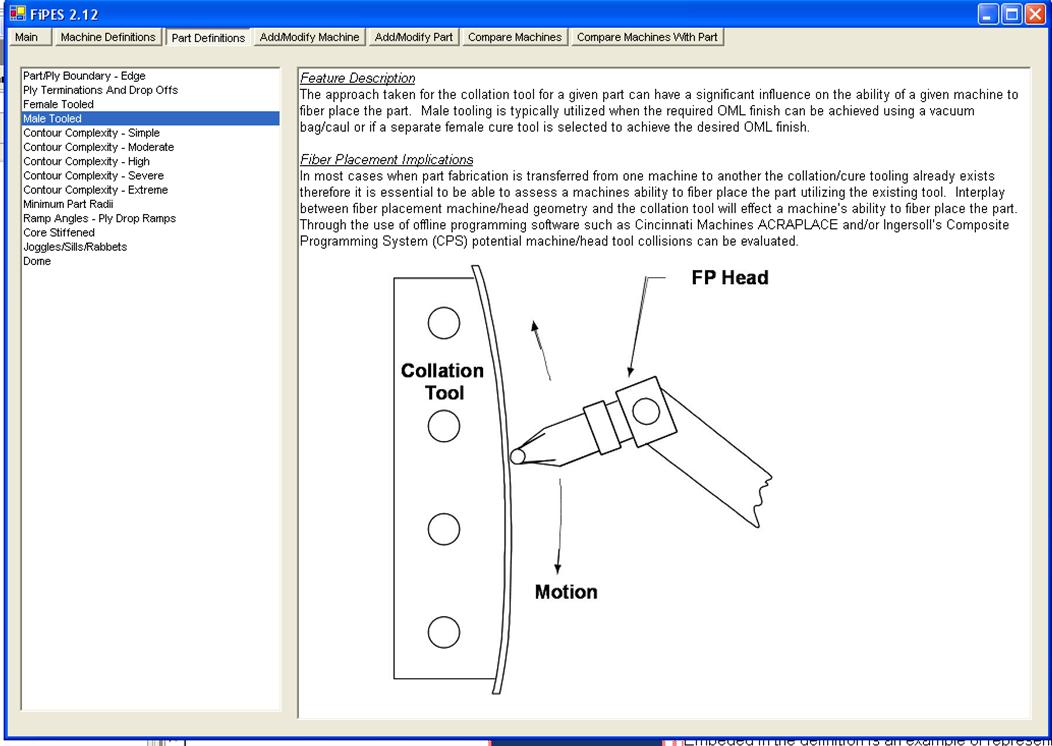This screenshot has width=1052, height=746.
Task: Choose Ramp Angles - Ply Drop Ramps
Action: pos(99,218)
